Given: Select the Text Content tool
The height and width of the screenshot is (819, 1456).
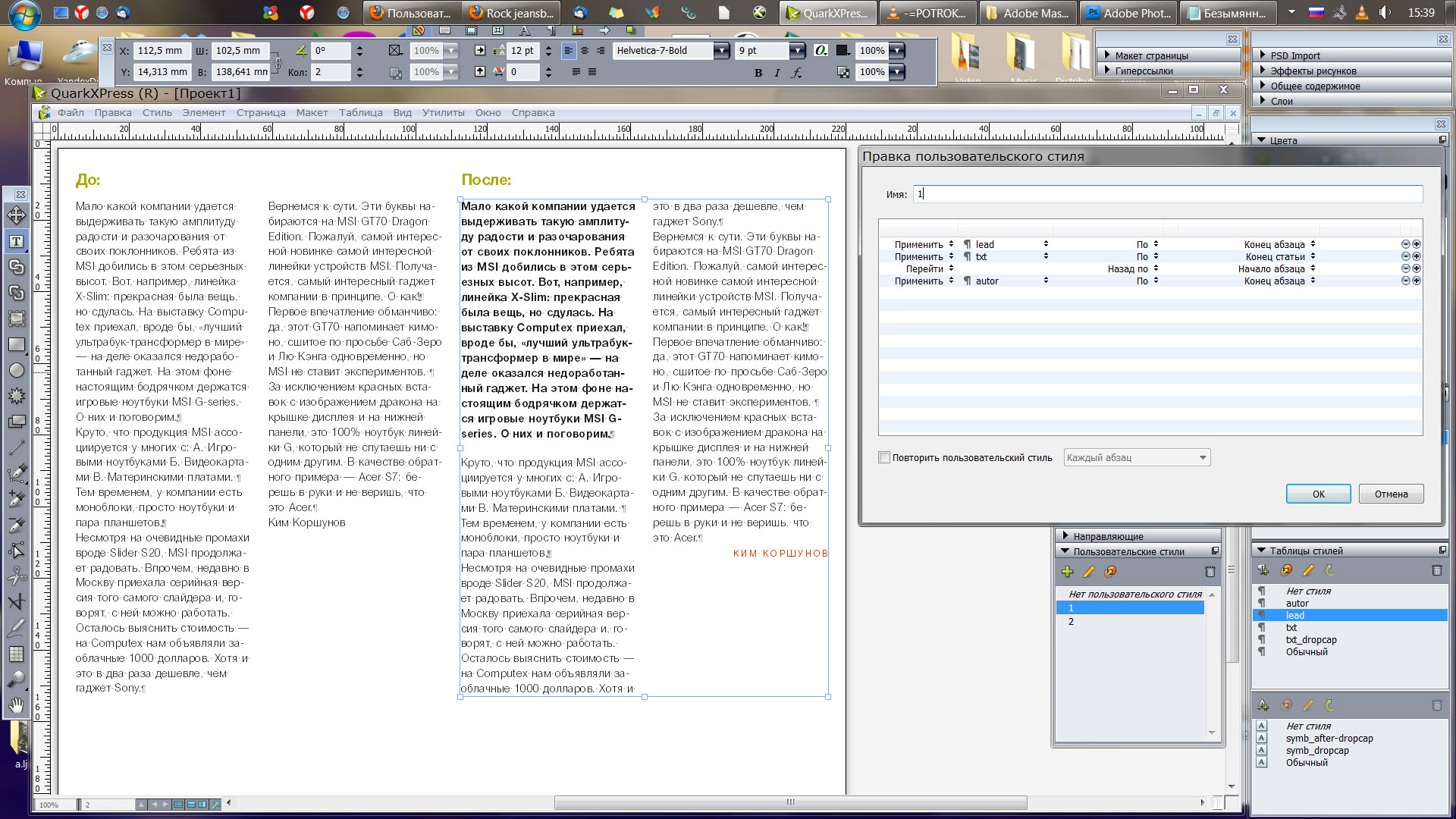Looking at the screenshot, I should [x=16, y=242].
